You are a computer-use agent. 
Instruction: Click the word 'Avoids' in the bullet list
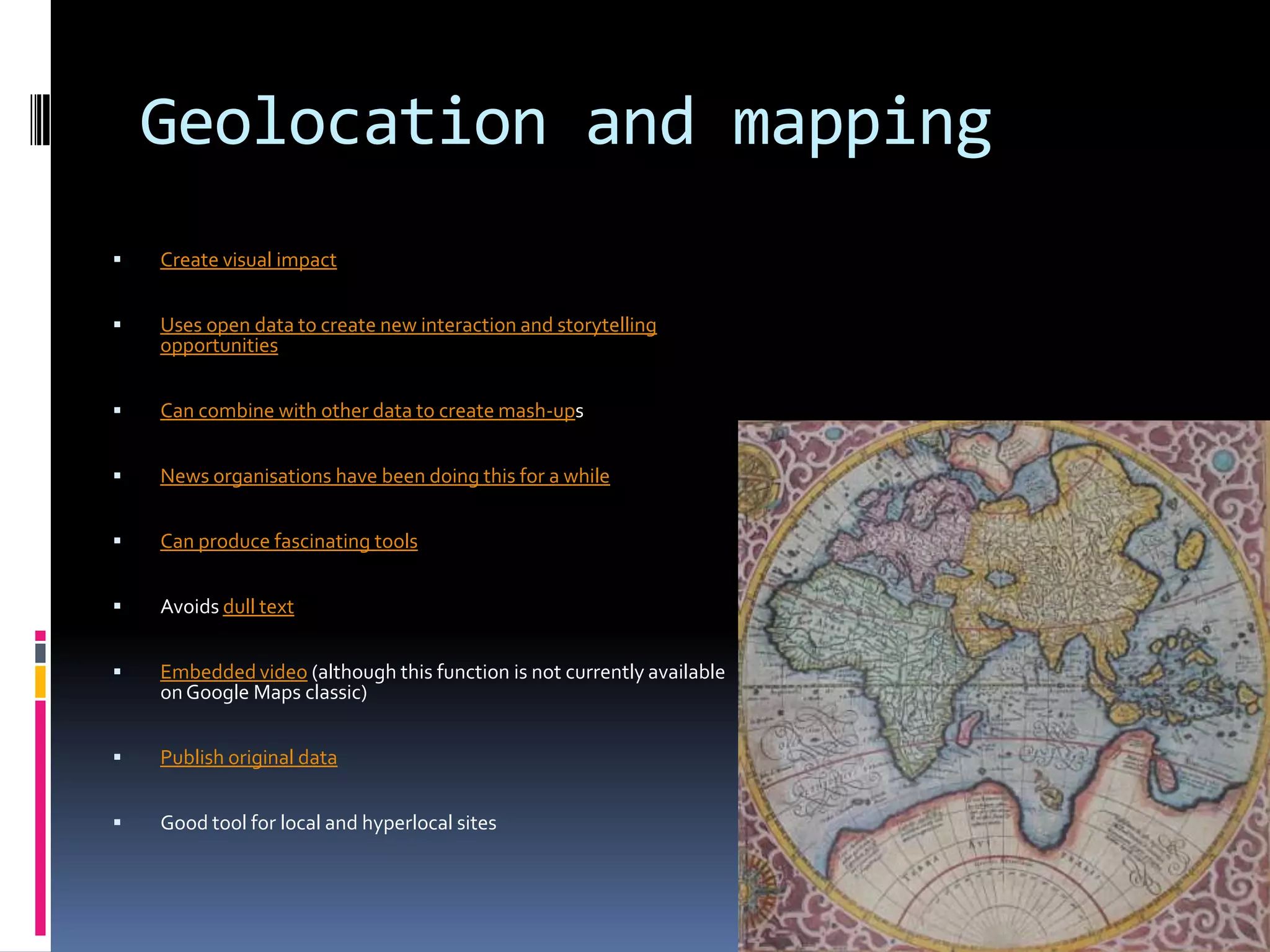click(189, 606)
